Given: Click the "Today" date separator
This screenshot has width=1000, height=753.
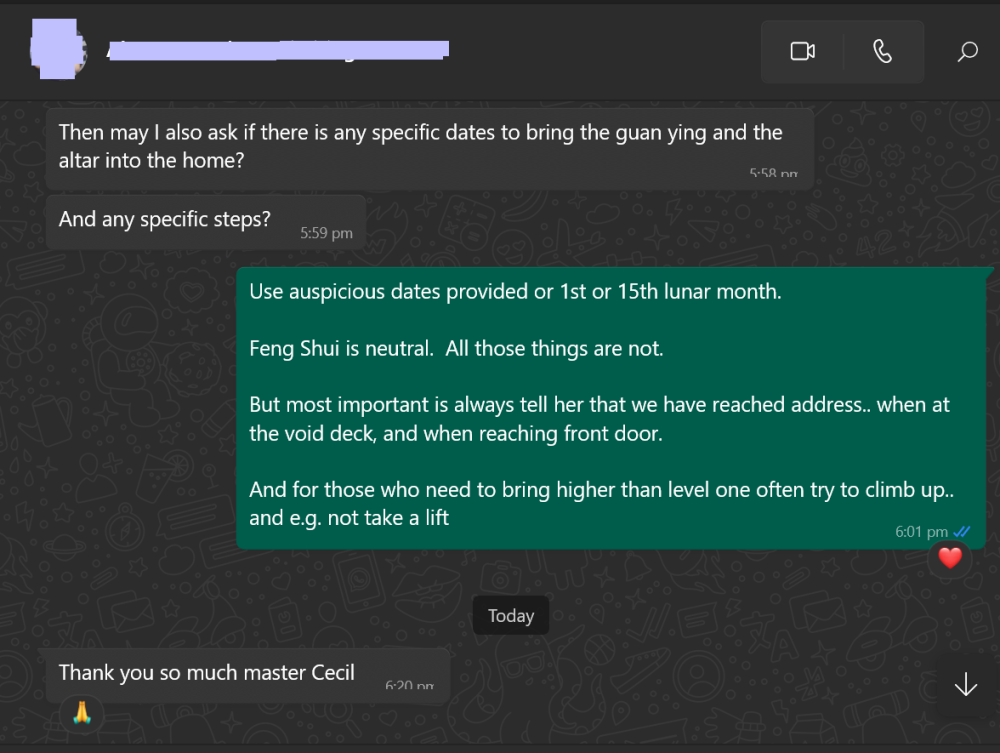Looking at the screenshot, I should (x=511, y=616).
